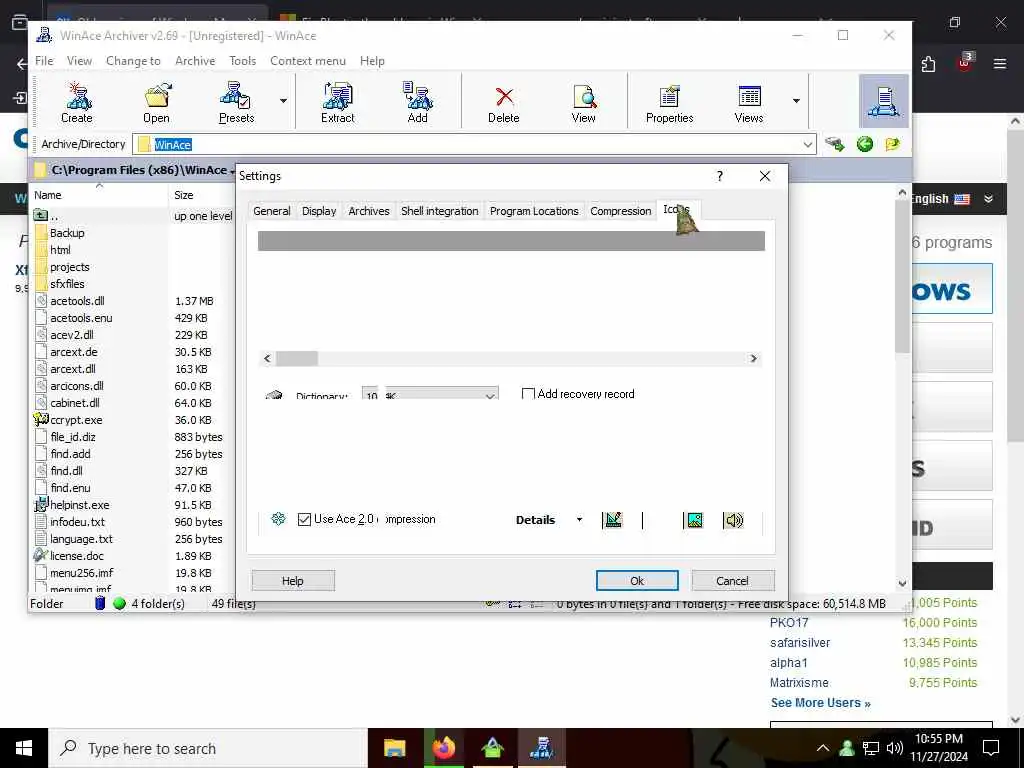Screen dimensions: 1024x768
Task: Open the Firefox extensions puzzle icon
Action: pyautogui.click(x=928, y=64)
